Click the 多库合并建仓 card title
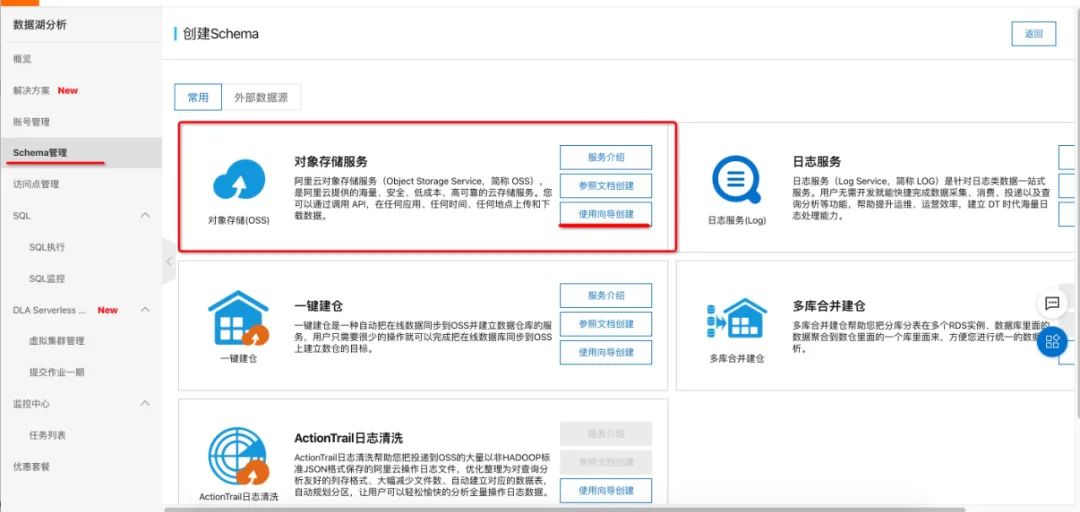 pyautogui.click(x=829, y=306)
